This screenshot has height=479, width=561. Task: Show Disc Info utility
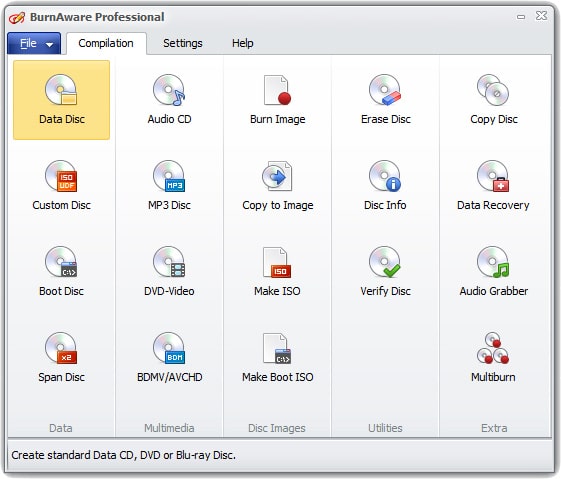click(385, 186)
